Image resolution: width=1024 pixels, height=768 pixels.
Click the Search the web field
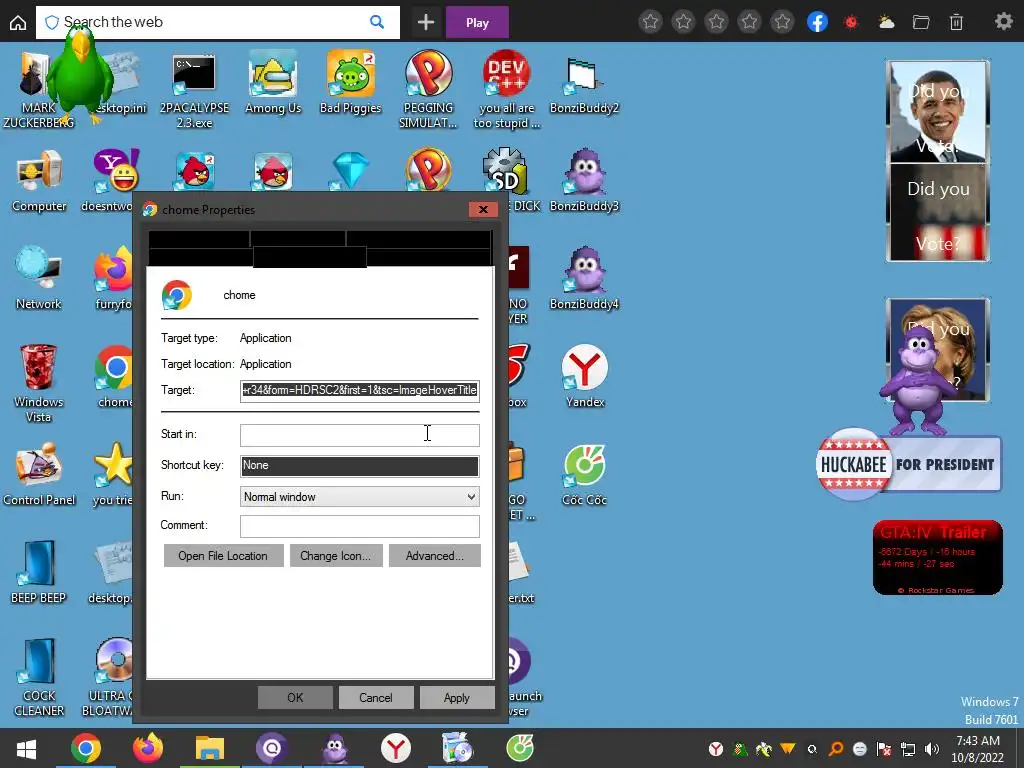click(x=217, y=22)
